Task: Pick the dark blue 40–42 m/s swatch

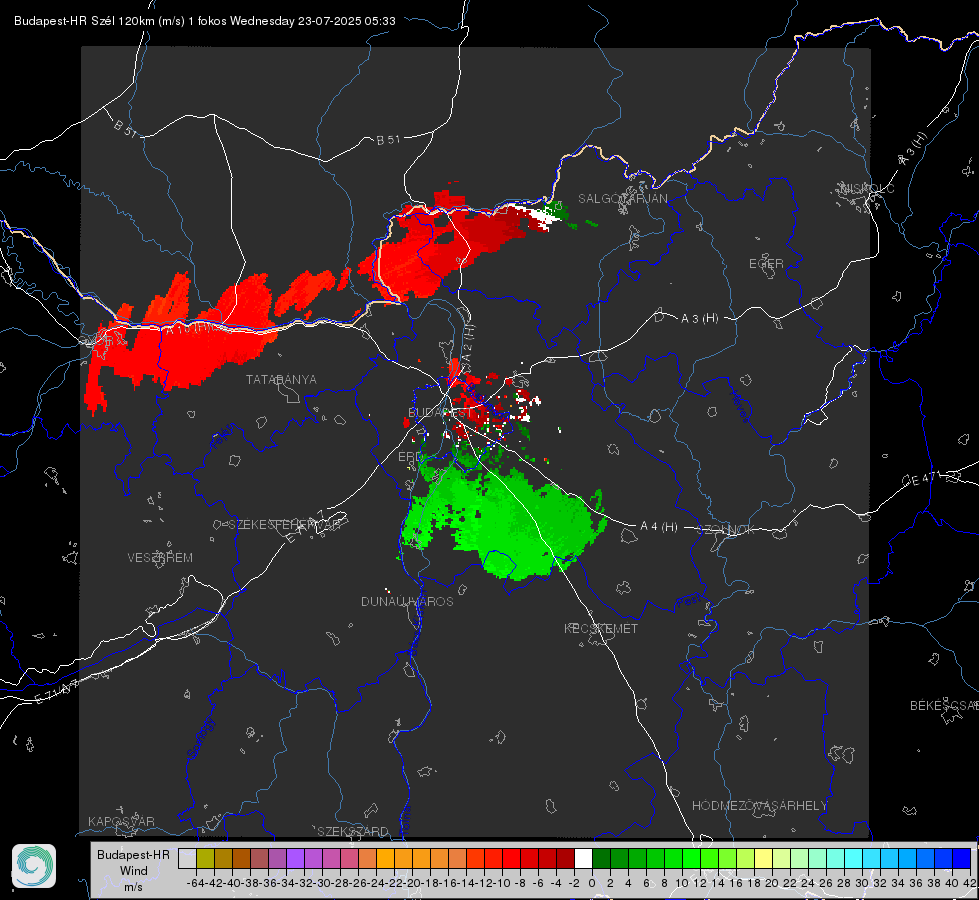Action: coord(962,859)
